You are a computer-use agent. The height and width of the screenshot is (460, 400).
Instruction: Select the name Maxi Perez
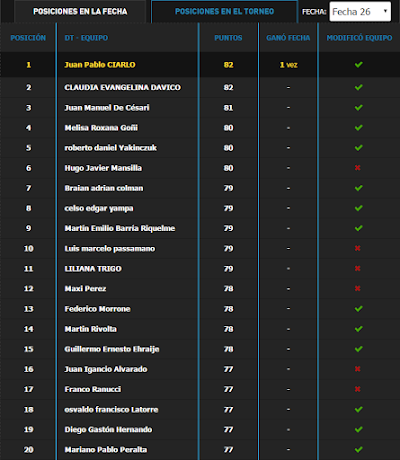pyautogui.click(x=85, y=289)
